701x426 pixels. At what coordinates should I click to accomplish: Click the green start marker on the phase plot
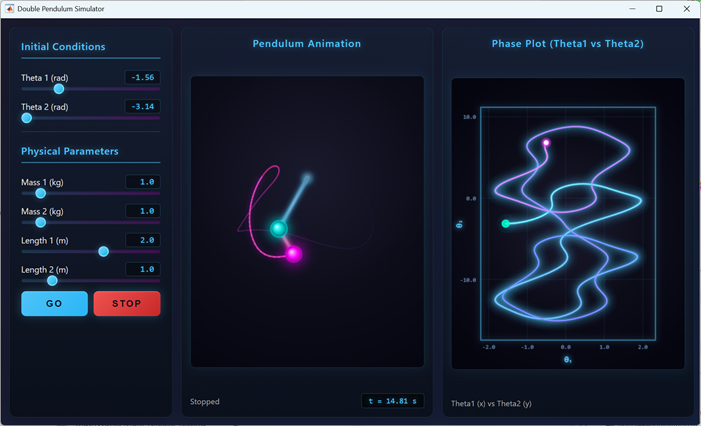[506, 224]
